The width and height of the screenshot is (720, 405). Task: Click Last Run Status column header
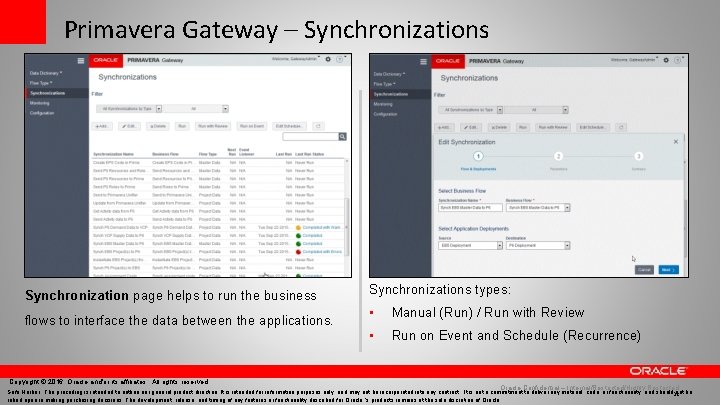click(309, 154)
